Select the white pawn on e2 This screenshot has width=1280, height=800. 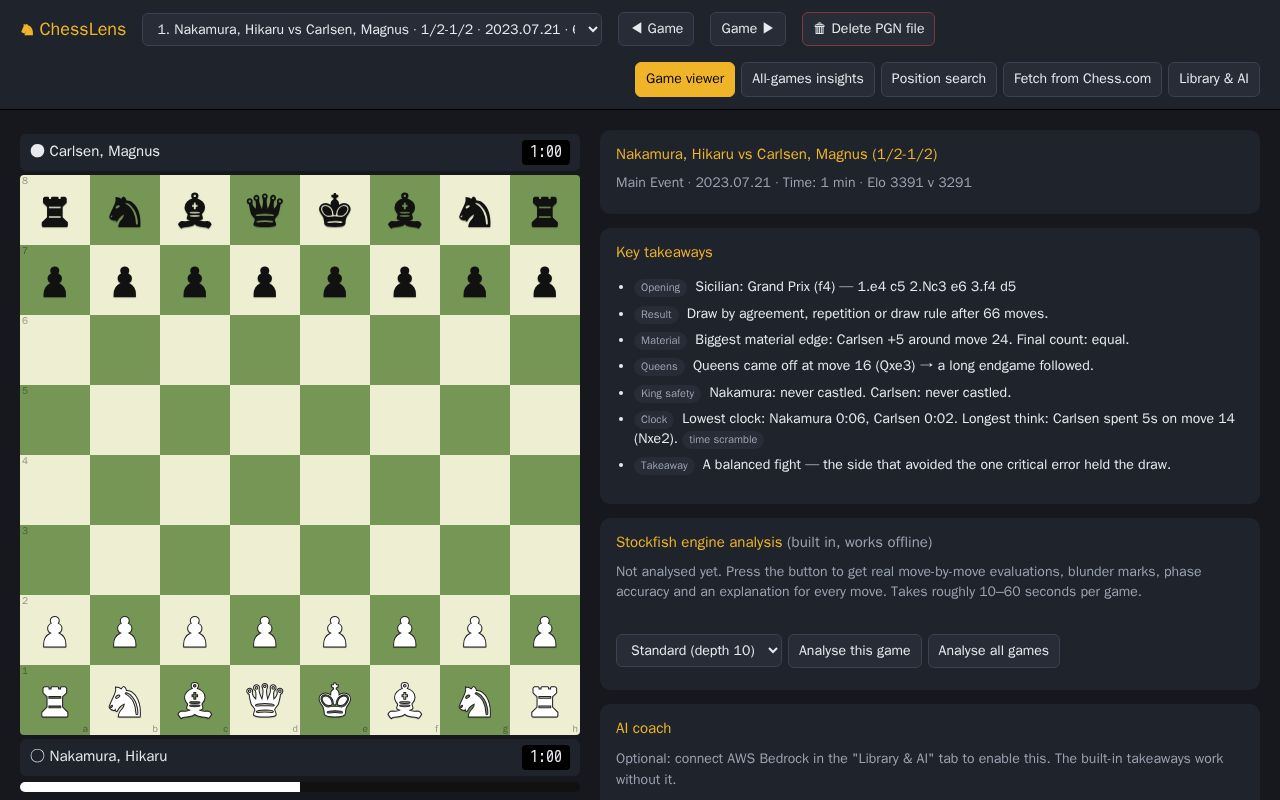click(335, 630)
